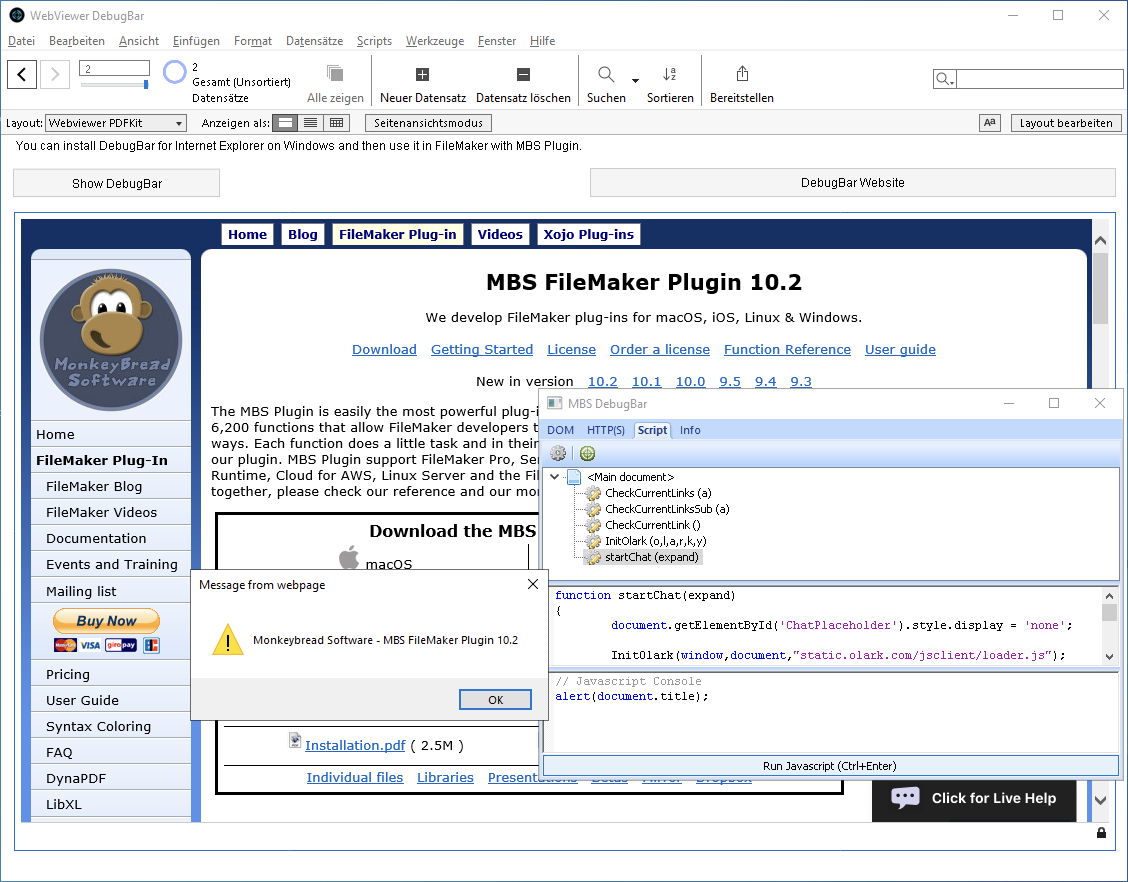
Task: Click the web page vertical scrollbar thumb
Action: (x=1101, y=288)
